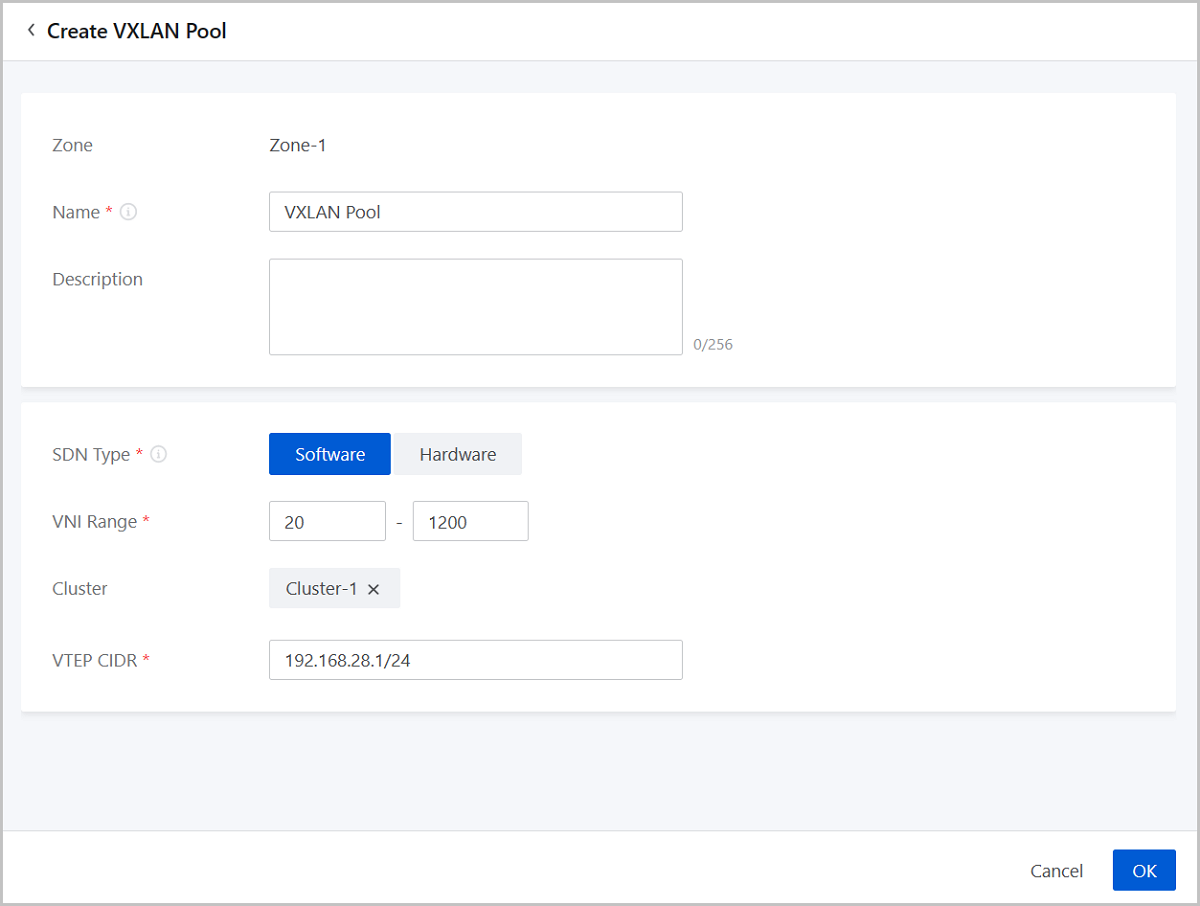Click the info icon next to Name
The width and height of the screenshot is (1200, 906).
tap(128, 212)
